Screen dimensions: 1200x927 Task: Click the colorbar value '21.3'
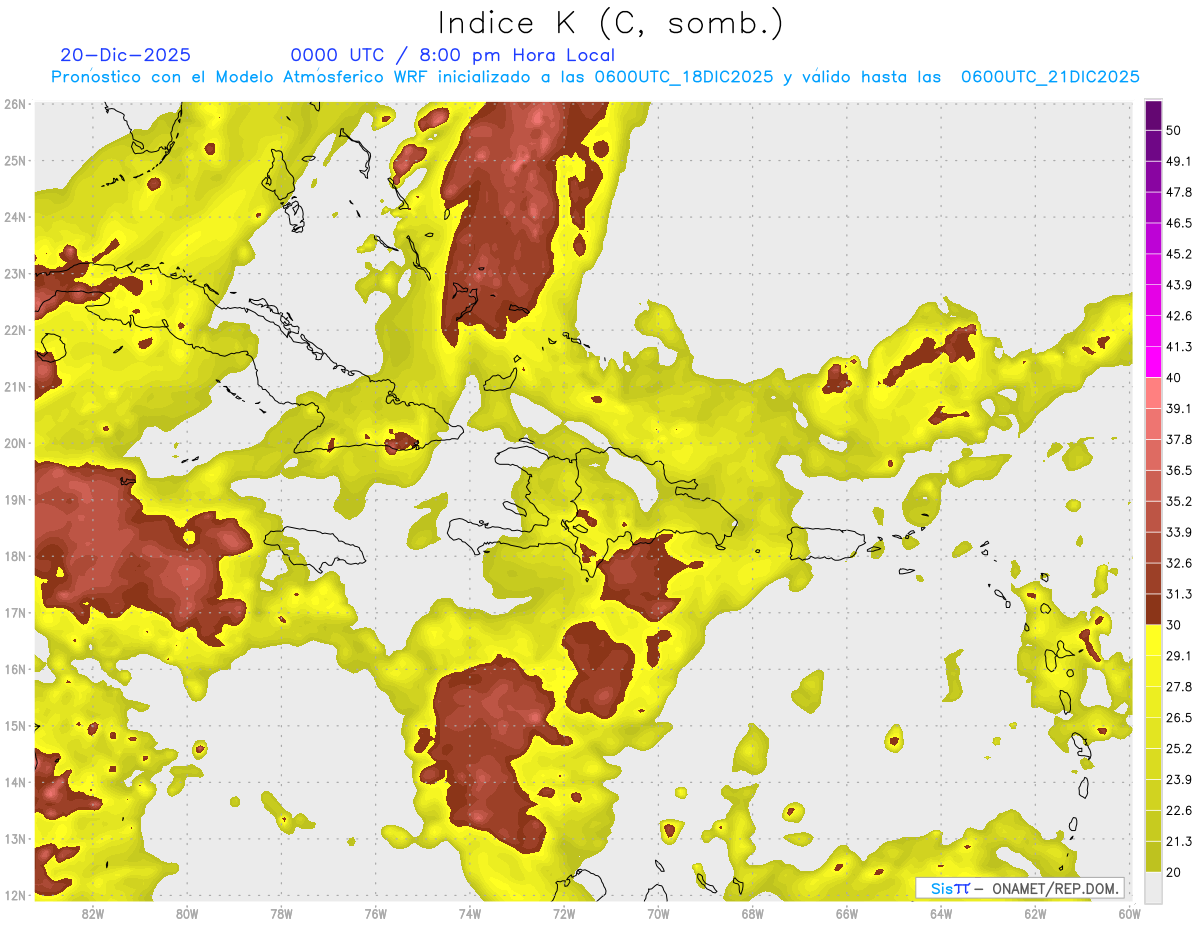pos(1179,842)
